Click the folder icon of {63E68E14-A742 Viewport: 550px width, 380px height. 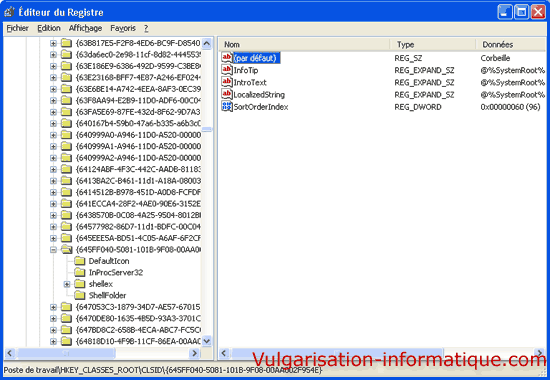[66, 89]
